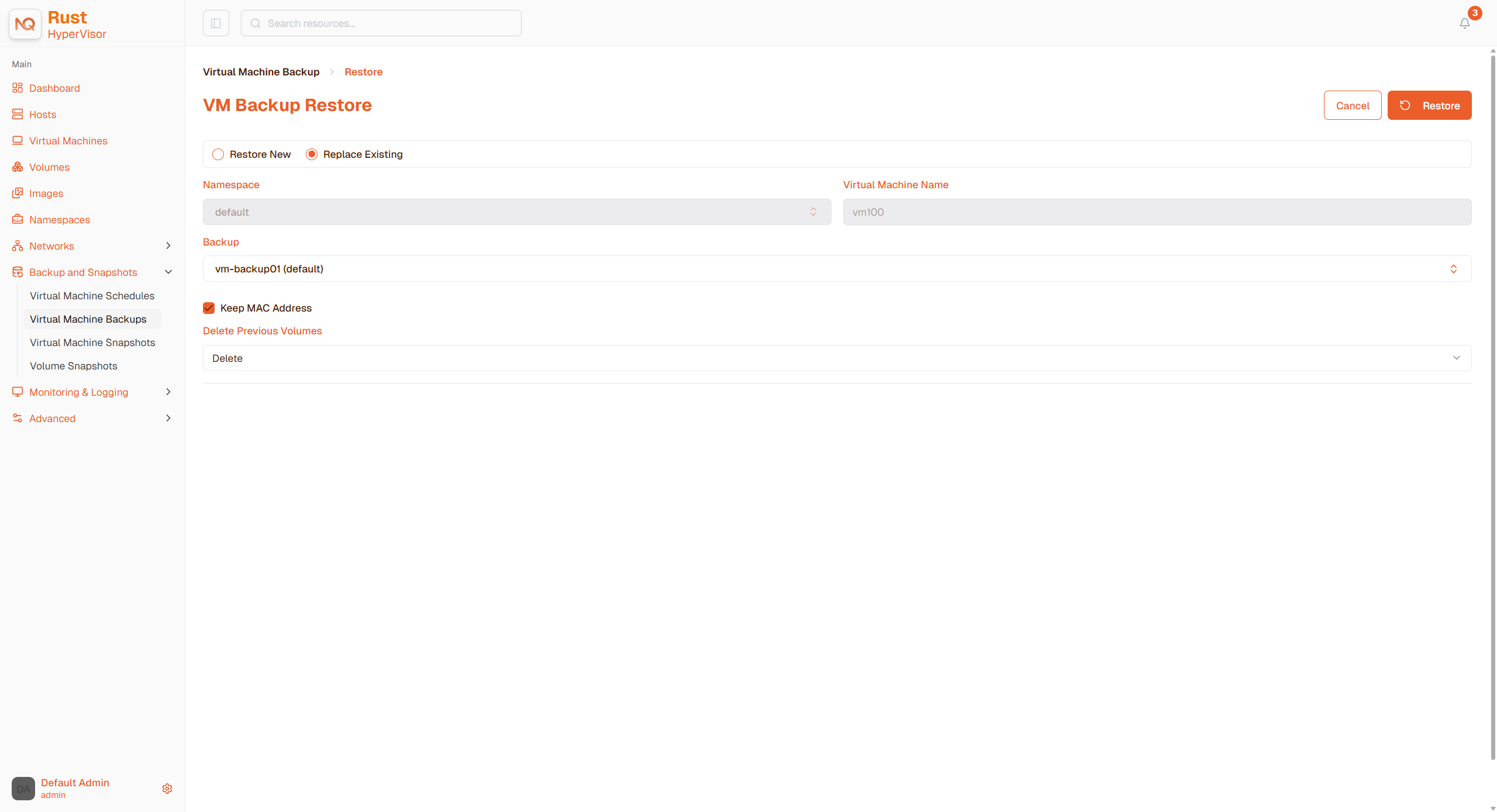Screen dimensions: 1497x812
Task: Focus the Search resources field
Action: 381,23
